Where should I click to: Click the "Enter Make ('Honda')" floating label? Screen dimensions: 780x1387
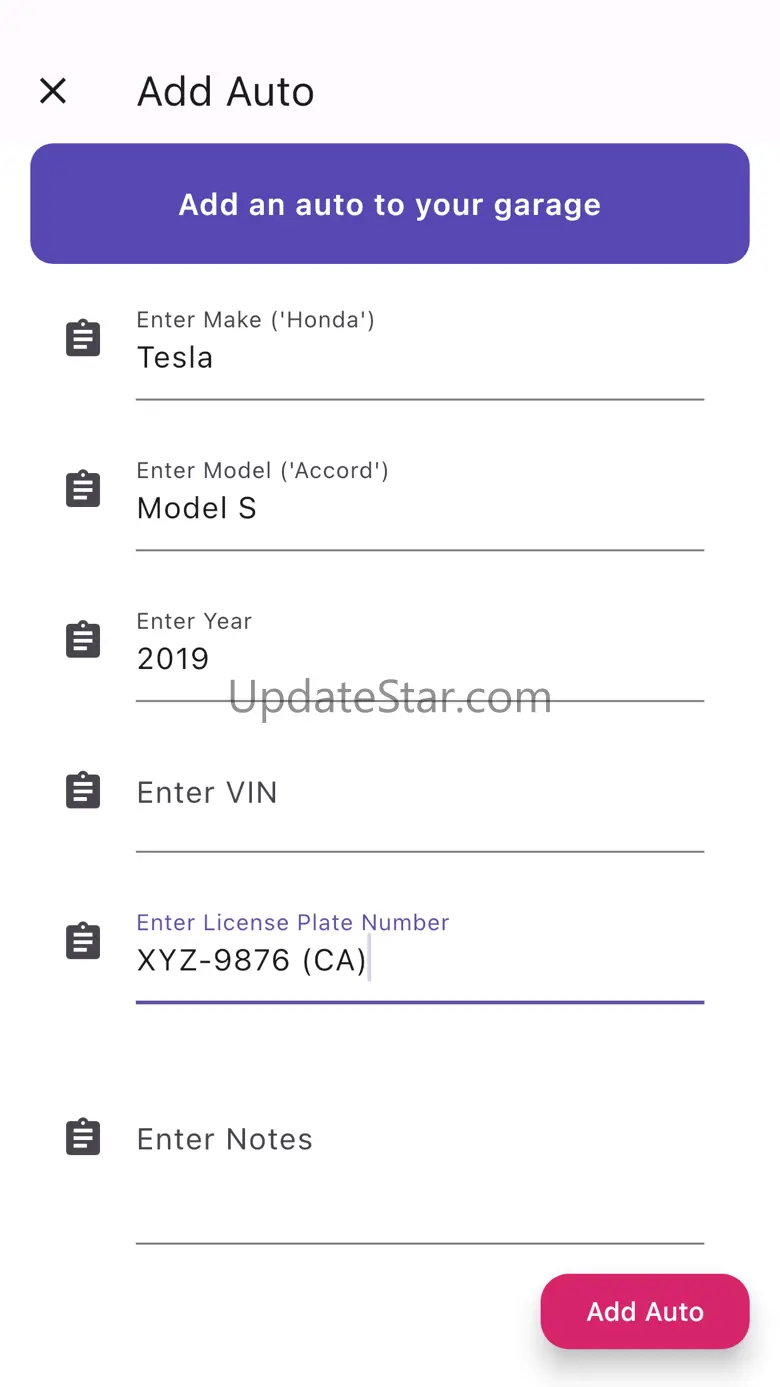tap(256, 320)
